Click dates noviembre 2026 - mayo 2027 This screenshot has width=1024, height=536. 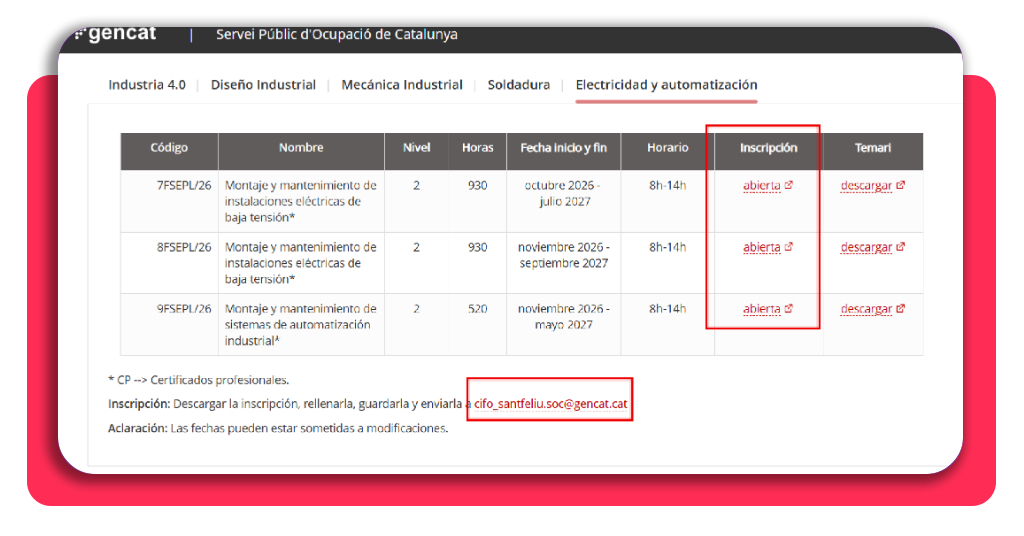click(564, 317)
